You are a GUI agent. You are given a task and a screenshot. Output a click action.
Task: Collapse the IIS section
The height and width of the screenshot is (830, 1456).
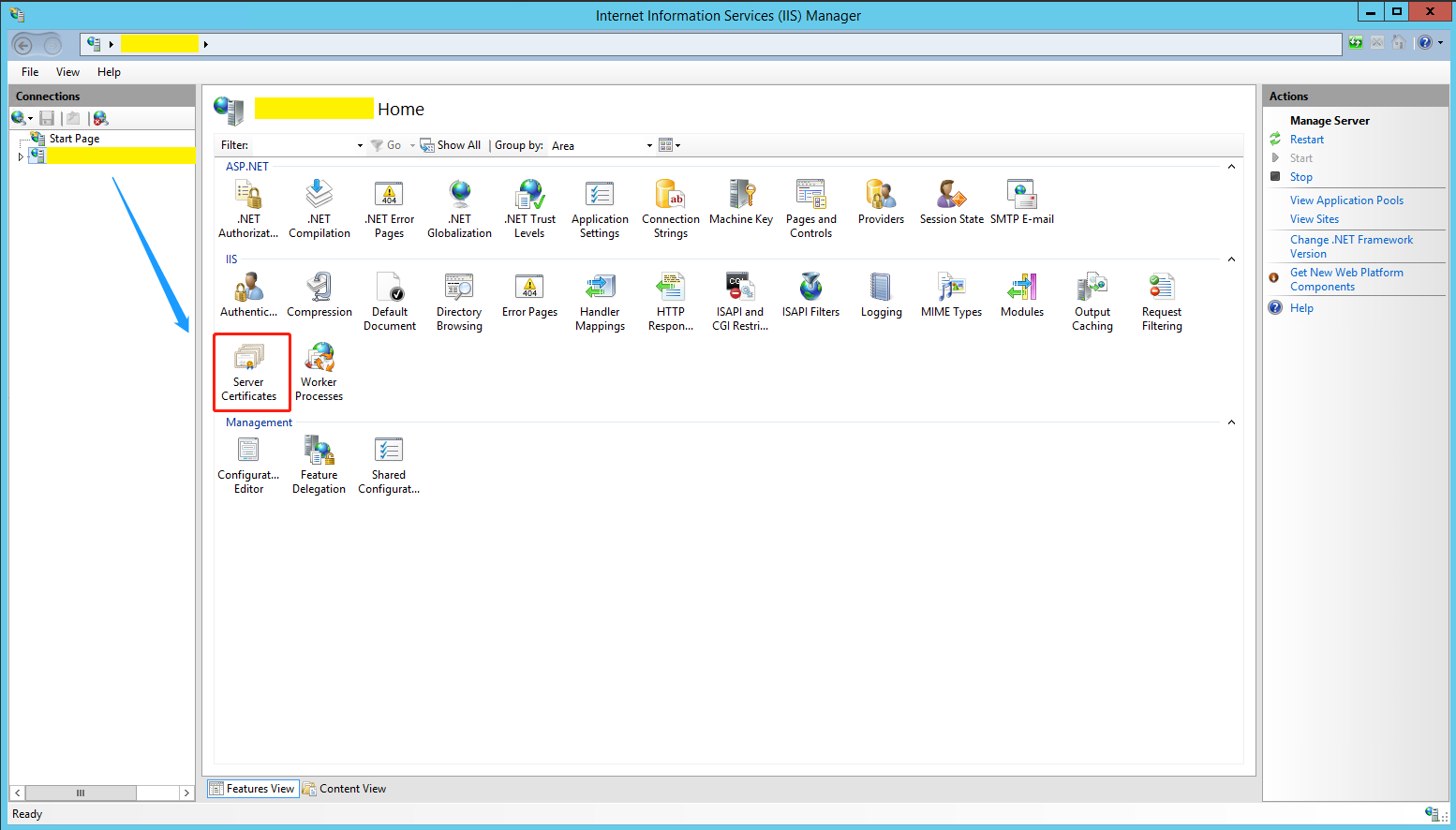point(1231,259)
